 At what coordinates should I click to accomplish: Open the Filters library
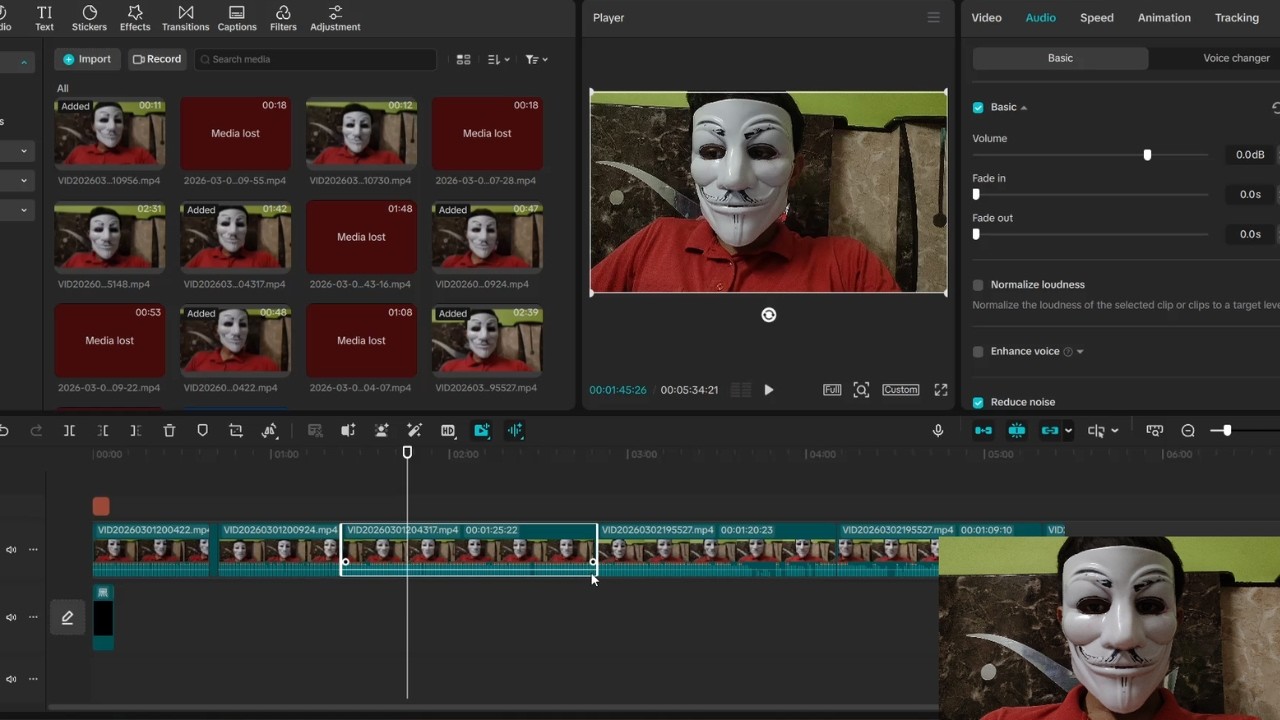click(x=283, y=18)
